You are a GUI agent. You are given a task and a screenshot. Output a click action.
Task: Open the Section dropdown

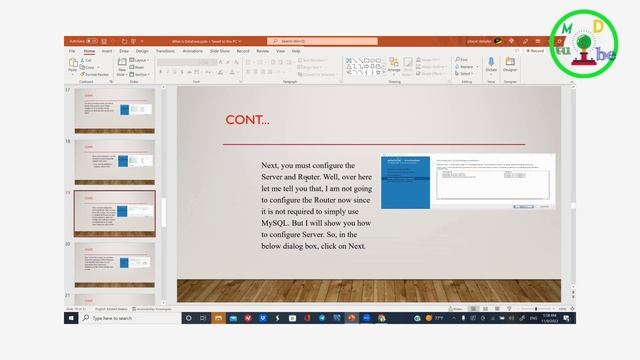140,75
